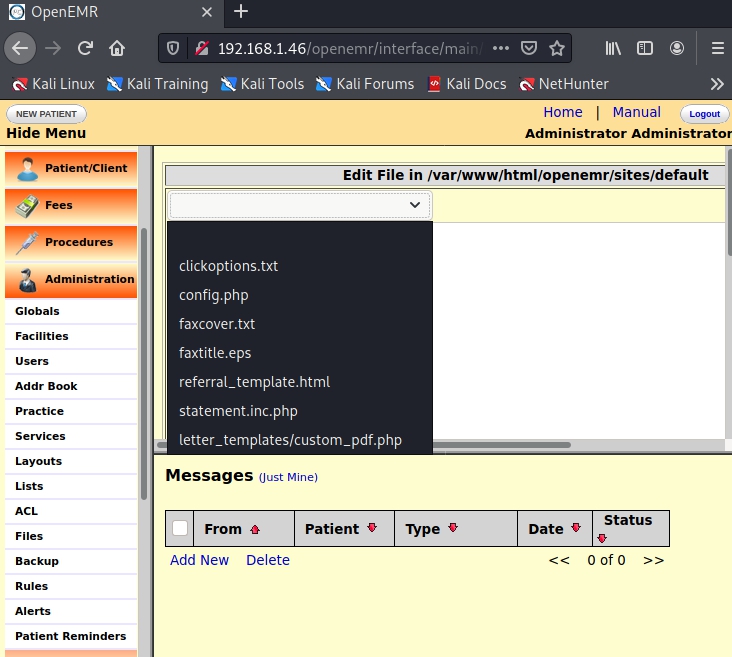Viewport: 732px width, 657px height.
Task: Open the Kali Linux bookmark
Action: 53,84
